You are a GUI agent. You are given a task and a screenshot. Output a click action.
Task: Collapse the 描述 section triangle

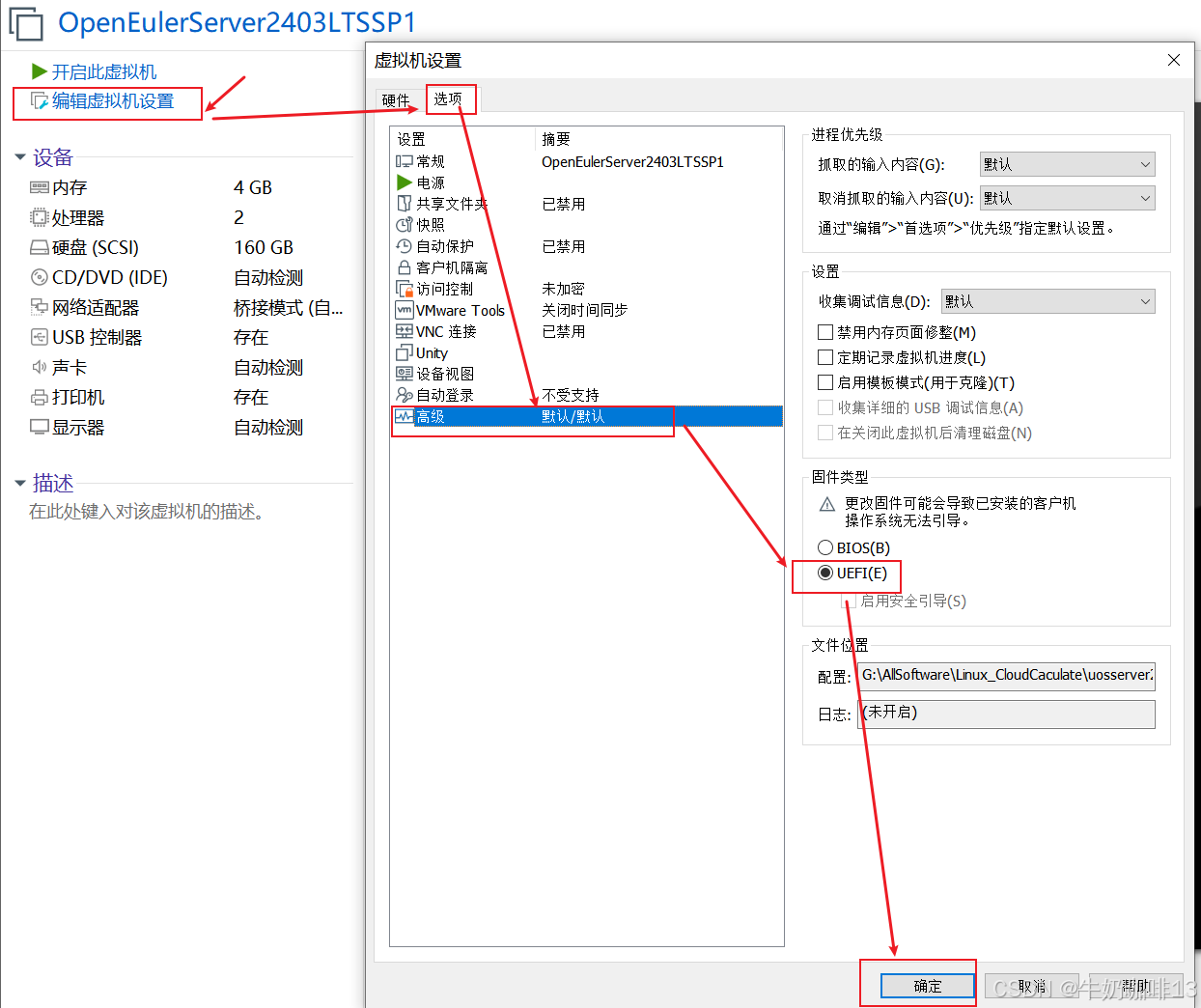pyautogui.click(x=20, y=483)
